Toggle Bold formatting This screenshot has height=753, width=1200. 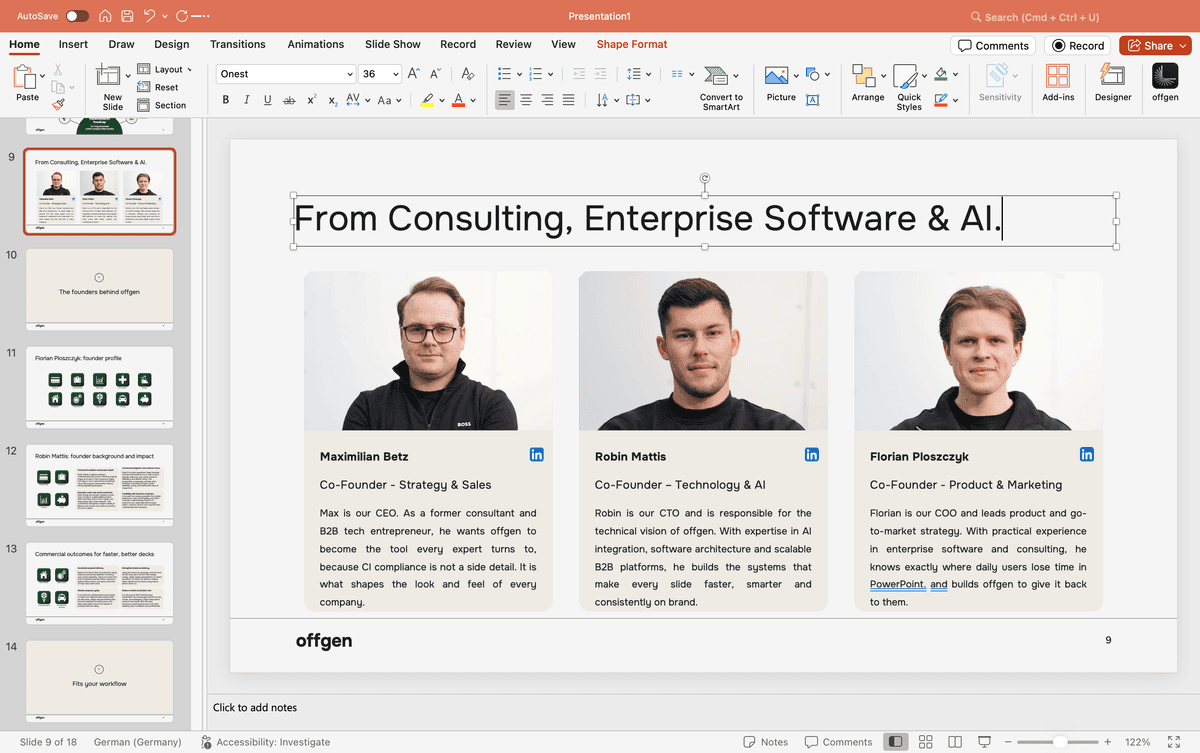click(x=226, y=100)
